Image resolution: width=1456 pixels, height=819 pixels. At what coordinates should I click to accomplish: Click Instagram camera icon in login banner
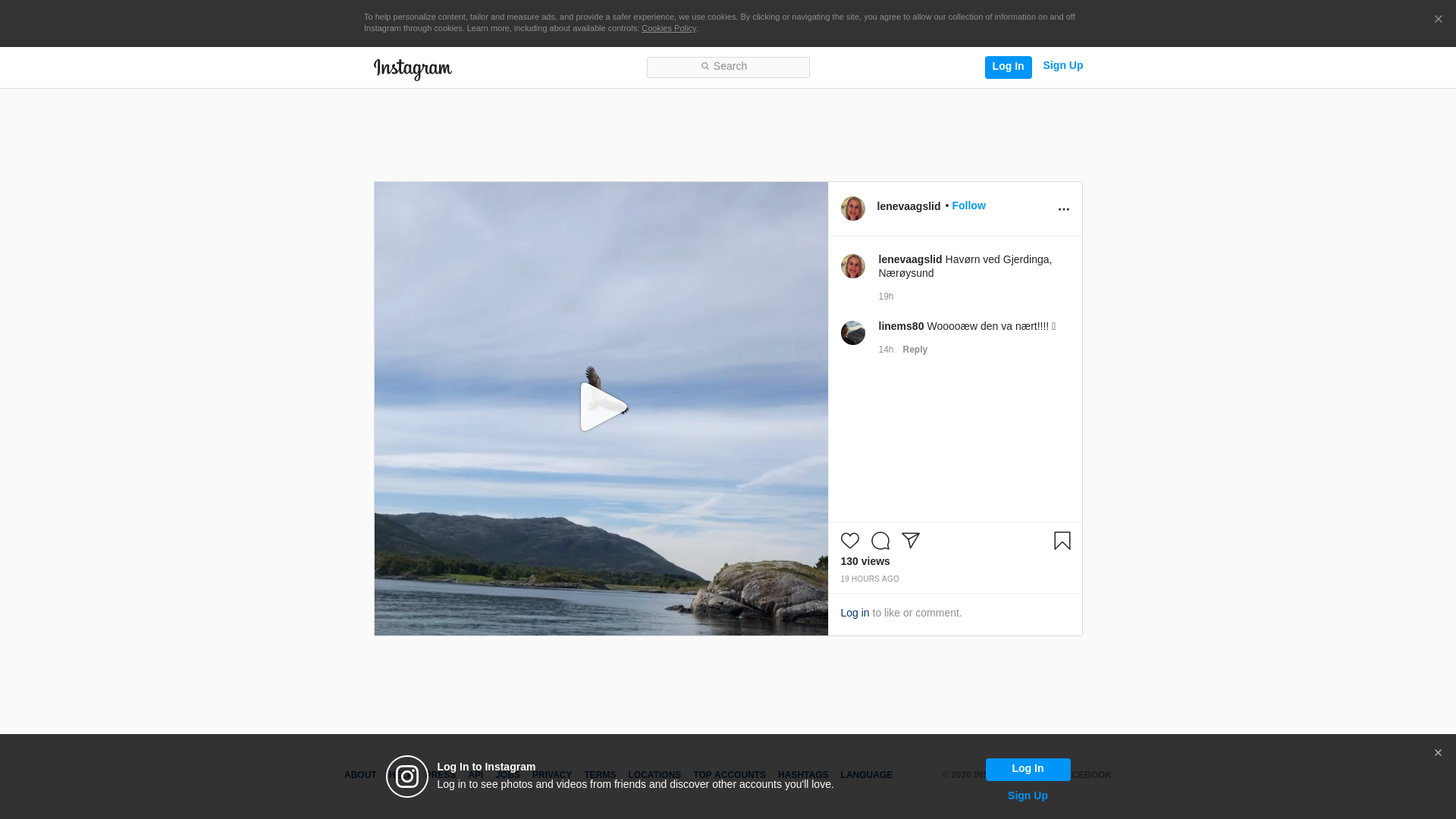tap(407, 777)
